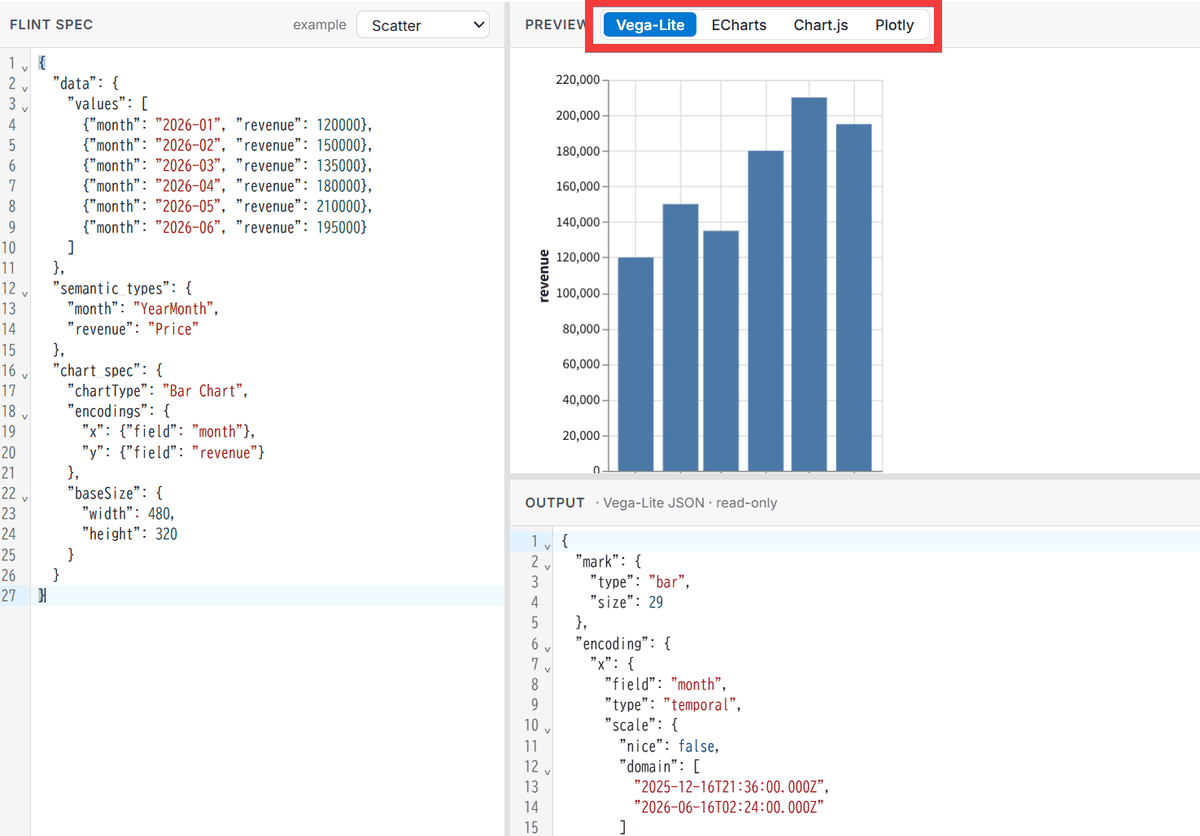1200x836 pixels.
Task: Click the "Vega-Lite JSON · read-only" label
Action: click(690, 503)
